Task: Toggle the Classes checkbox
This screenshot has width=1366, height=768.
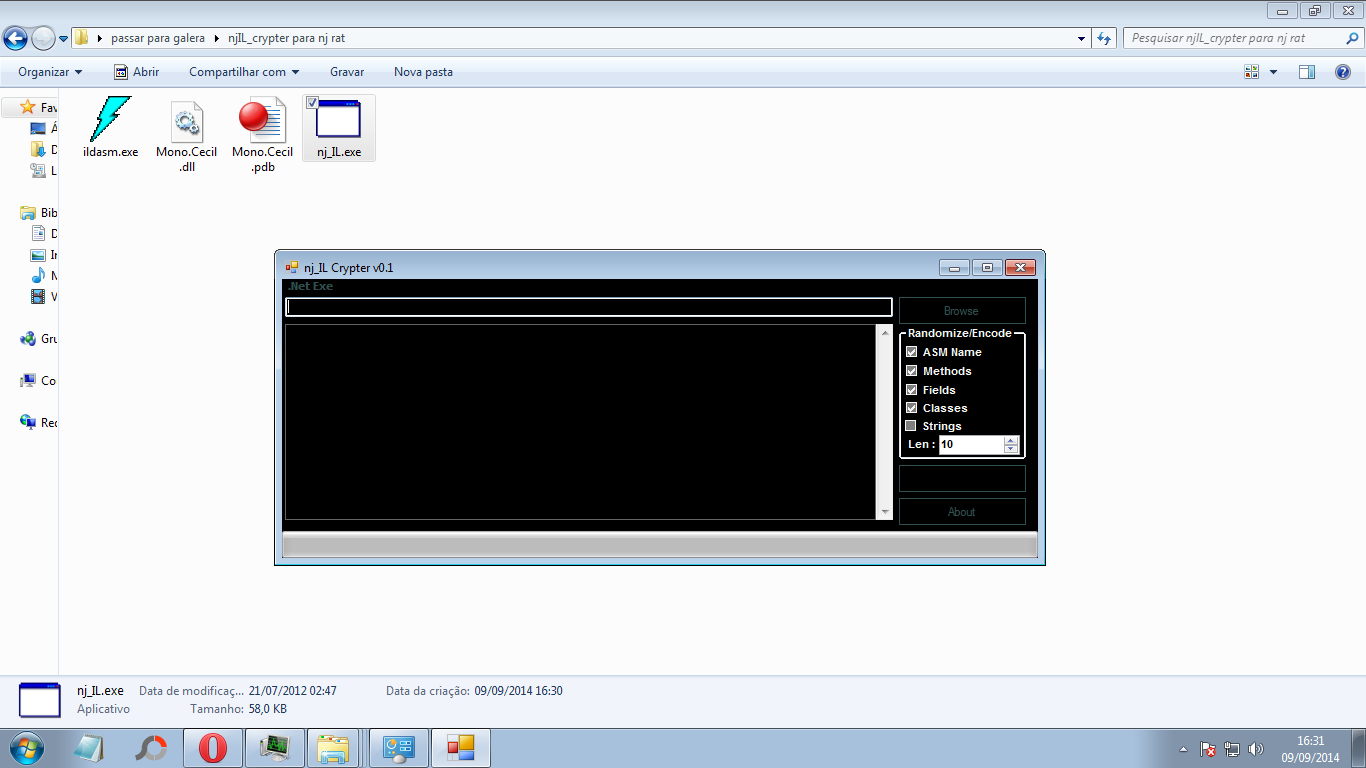Action: [x=911, y=408]
